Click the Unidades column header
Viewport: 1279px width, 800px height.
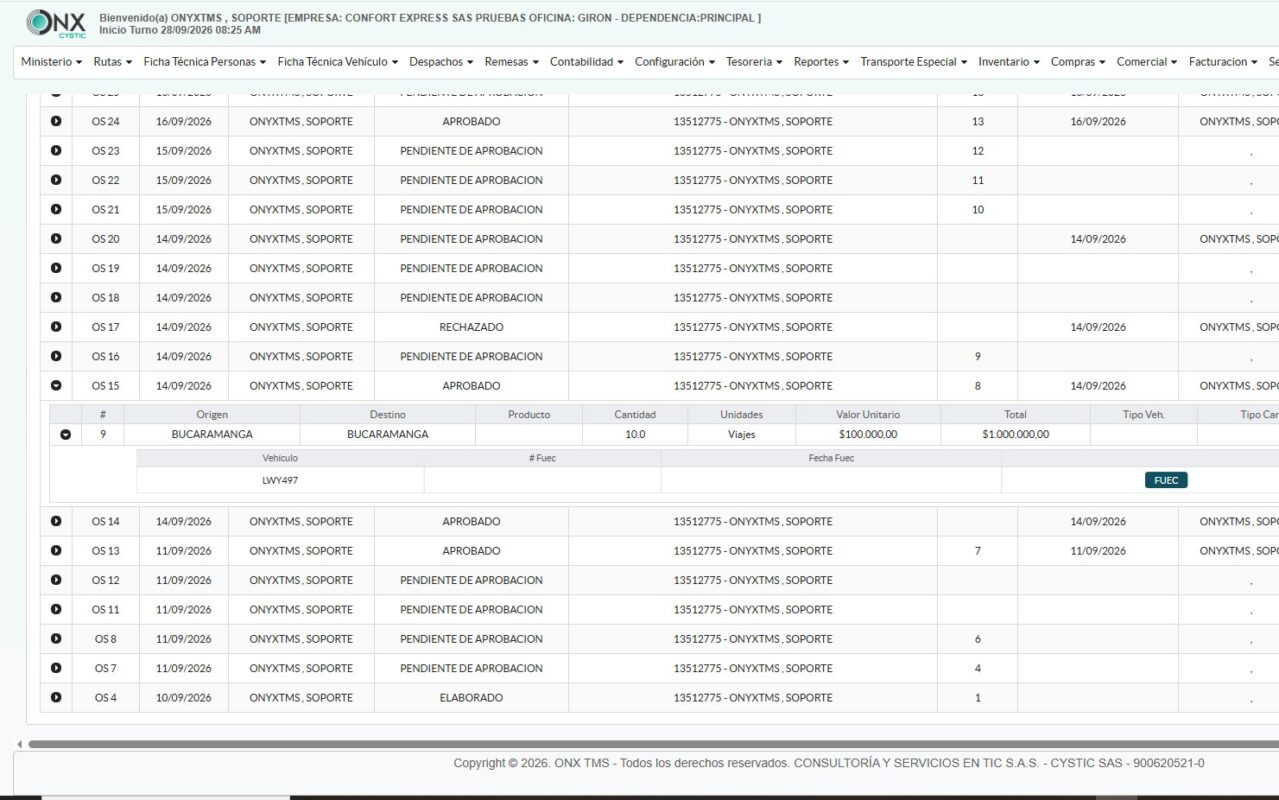(742, 414)
